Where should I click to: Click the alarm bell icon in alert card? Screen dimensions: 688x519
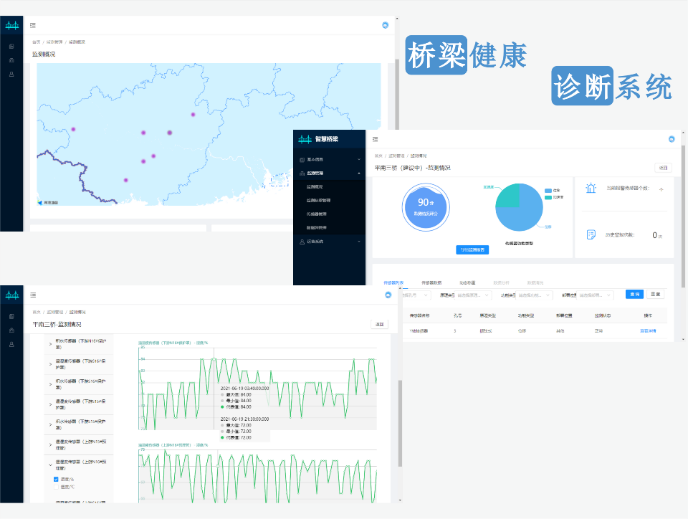(590, 189)
